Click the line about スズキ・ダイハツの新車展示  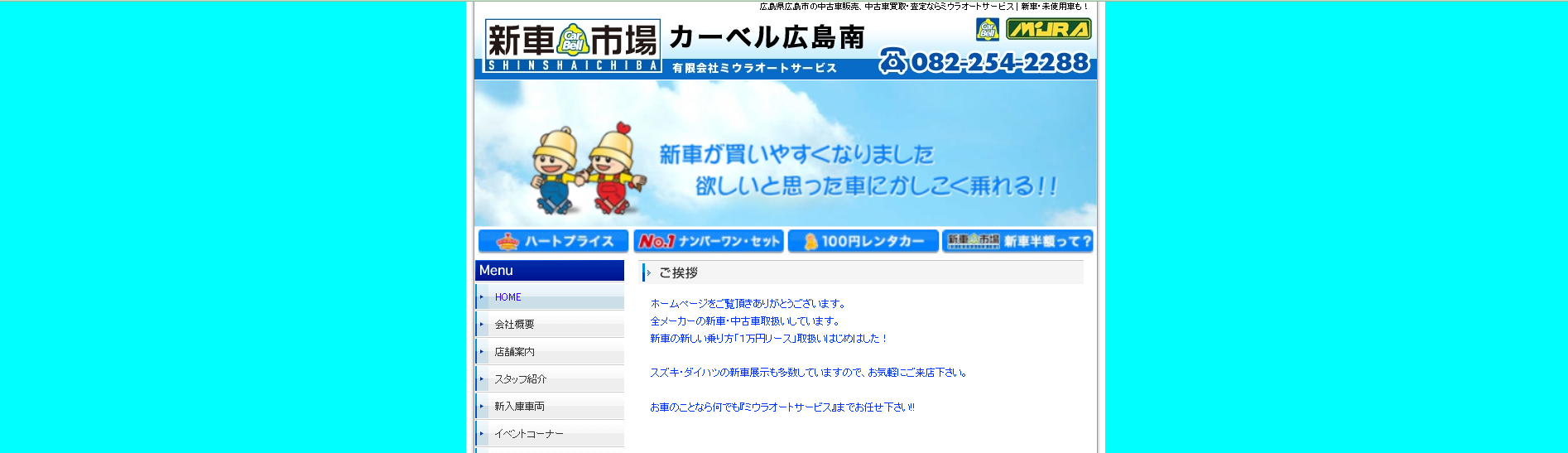pos(809,373)
